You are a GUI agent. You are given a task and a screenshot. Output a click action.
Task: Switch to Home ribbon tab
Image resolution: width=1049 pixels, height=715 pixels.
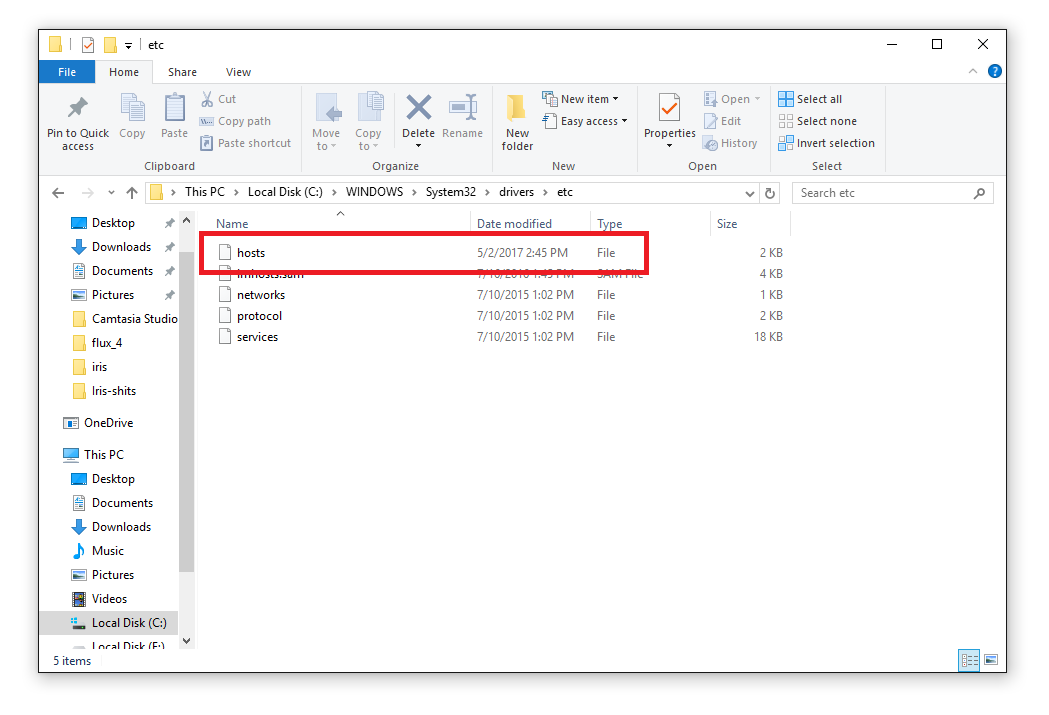(124, 72)
